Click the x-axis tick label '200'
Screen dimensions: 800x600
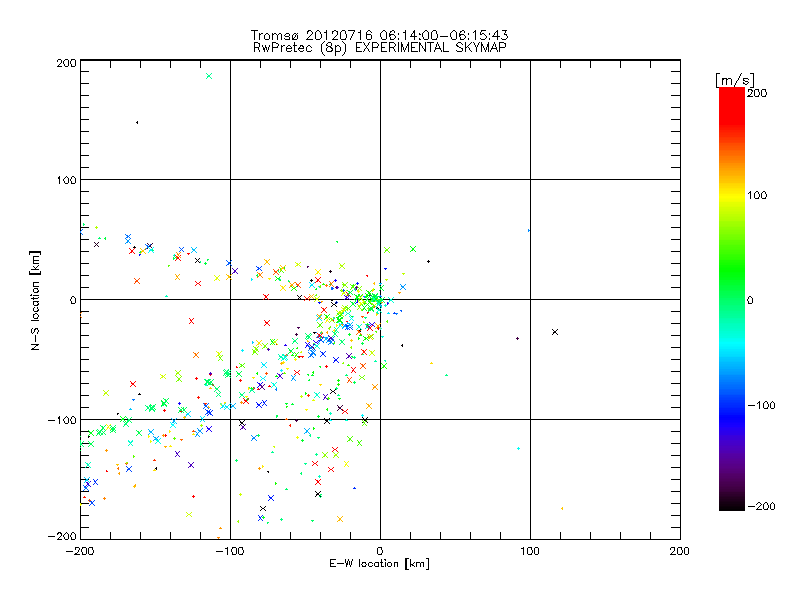point(680,552)
